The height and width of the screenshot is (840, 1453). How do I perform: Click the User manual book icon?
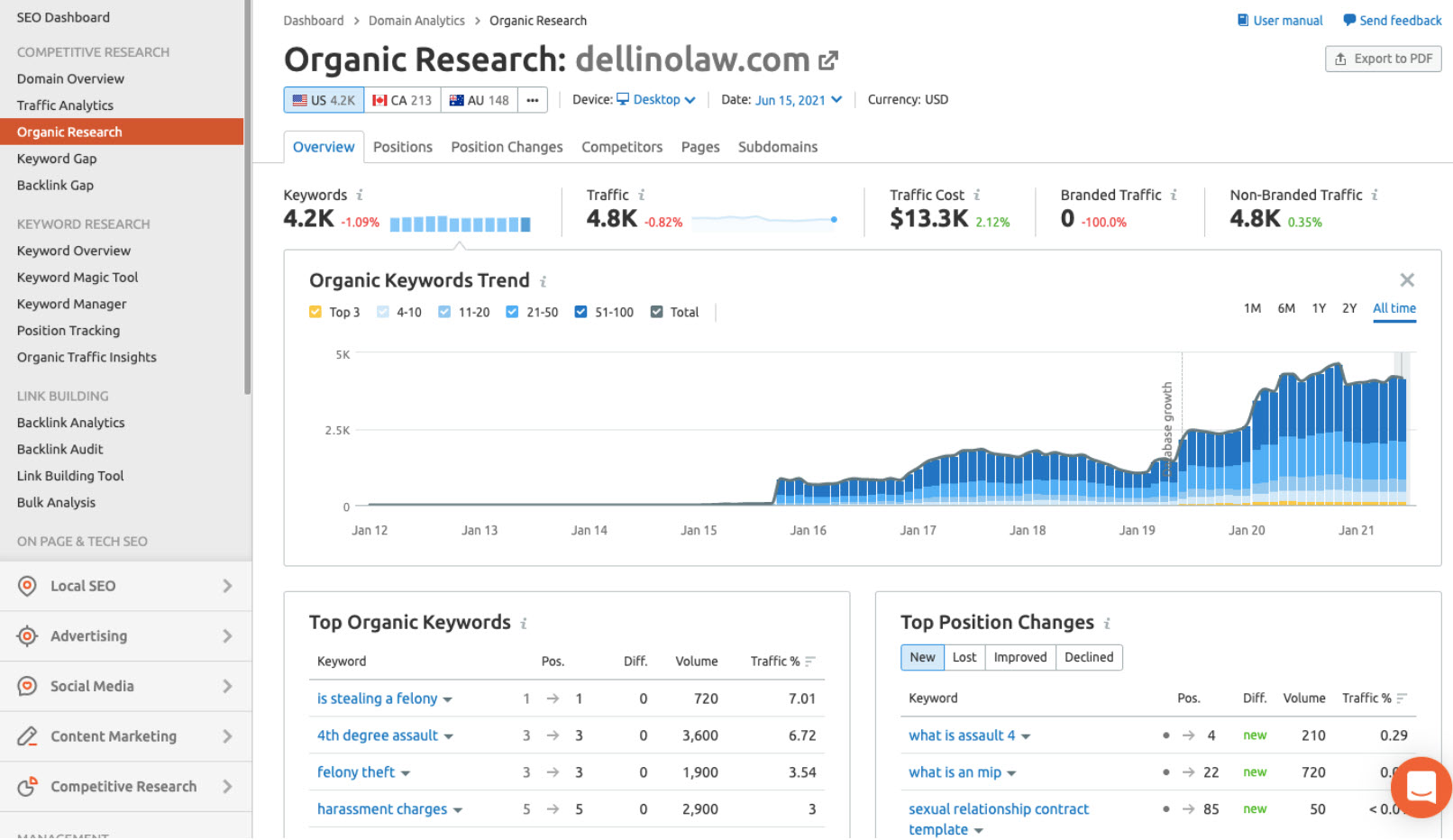pyautogui.click(x=1243, y=20)
